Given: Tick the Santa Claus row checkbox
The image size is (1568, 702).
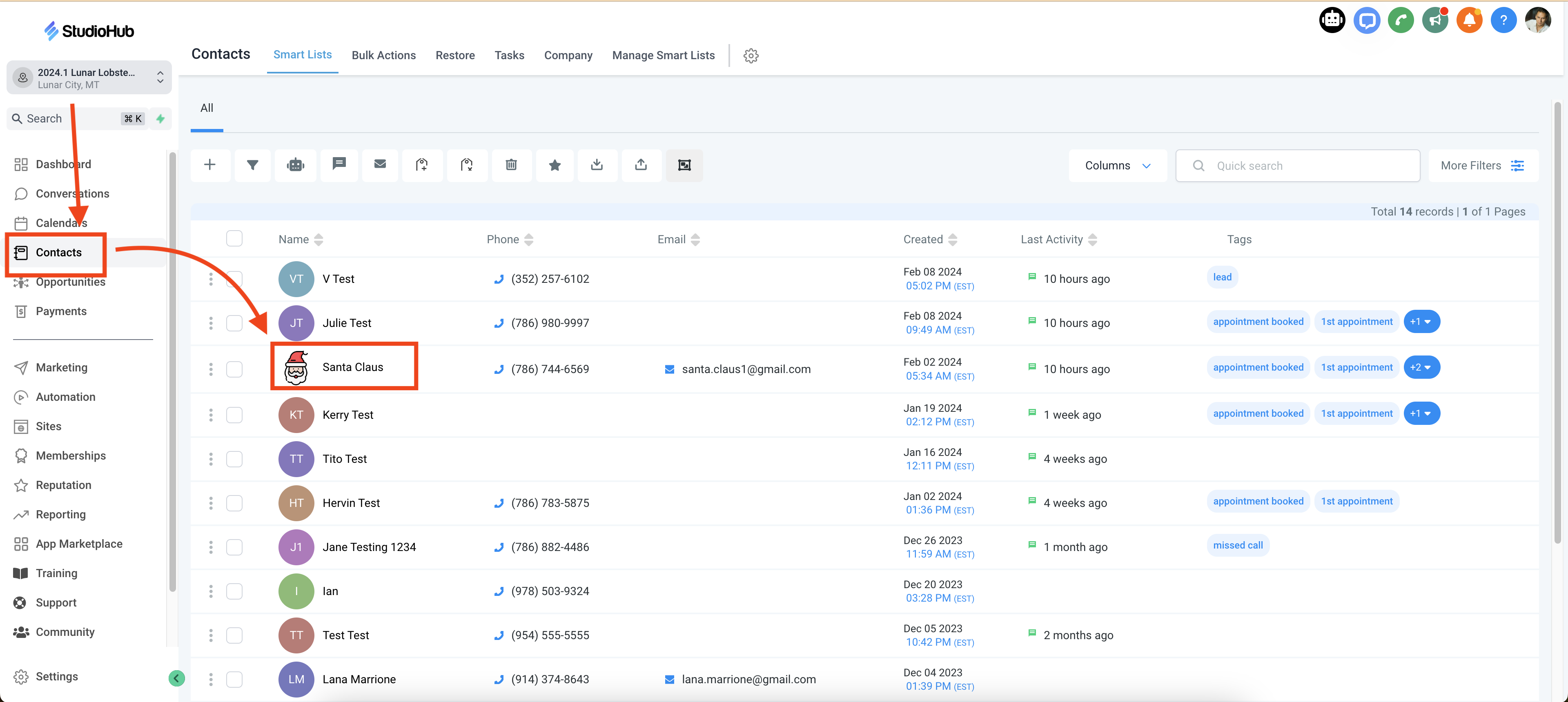Looking at the screenshot, I should coord(234,369).
